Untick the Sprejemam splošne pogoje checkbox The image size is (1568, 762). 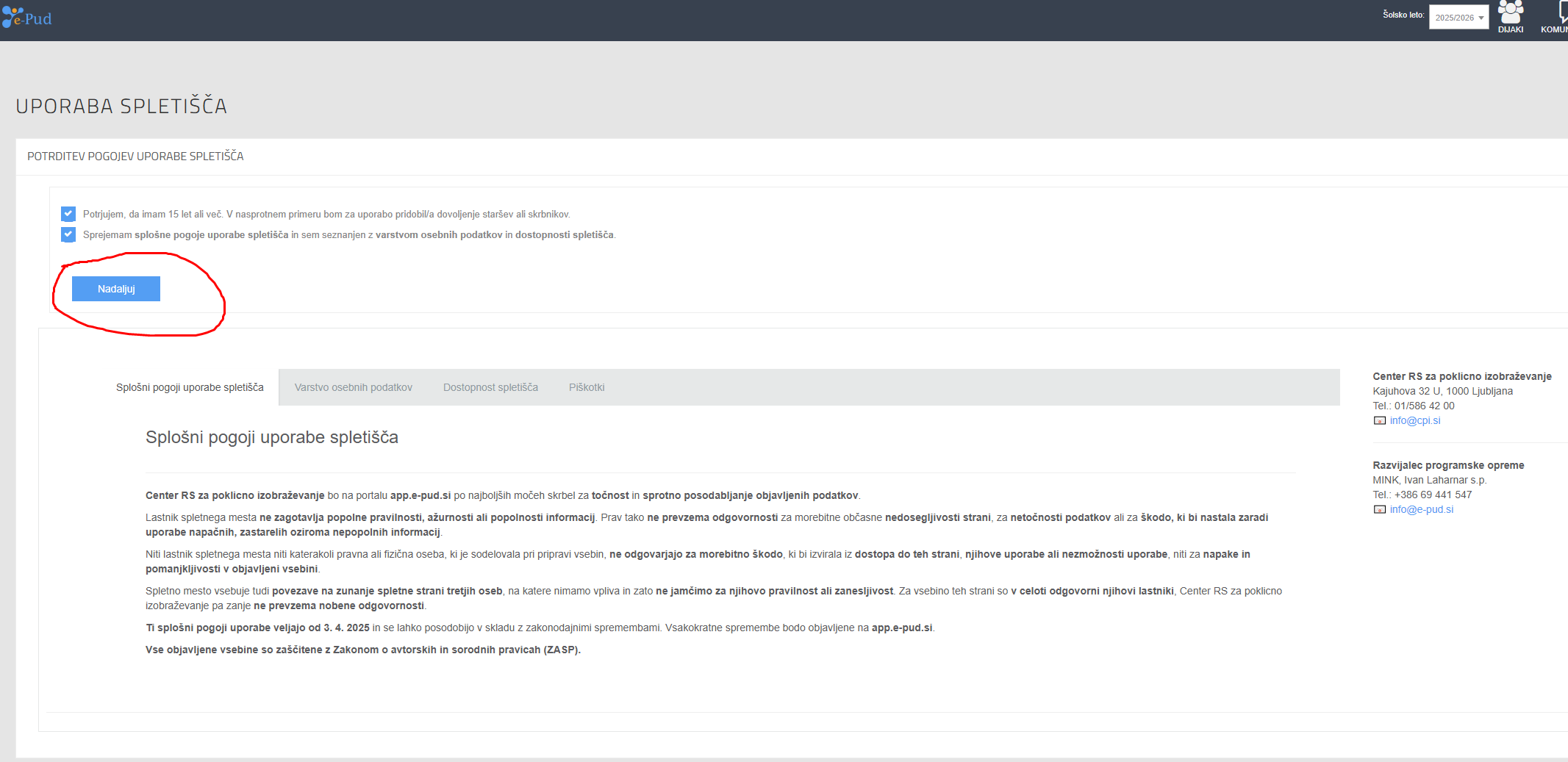click(x=68, y=234)
